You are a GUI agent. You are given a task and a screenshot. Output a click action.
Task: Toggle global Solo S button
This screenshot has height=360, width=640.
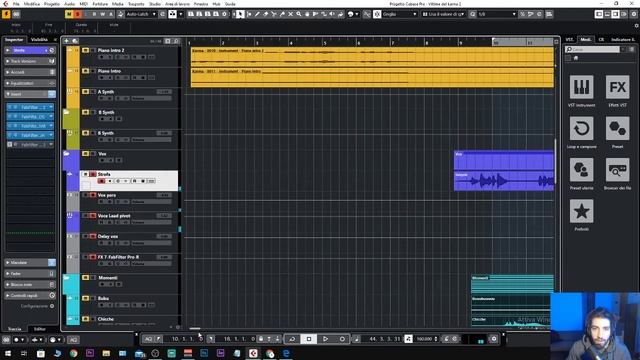click(77, 14)
